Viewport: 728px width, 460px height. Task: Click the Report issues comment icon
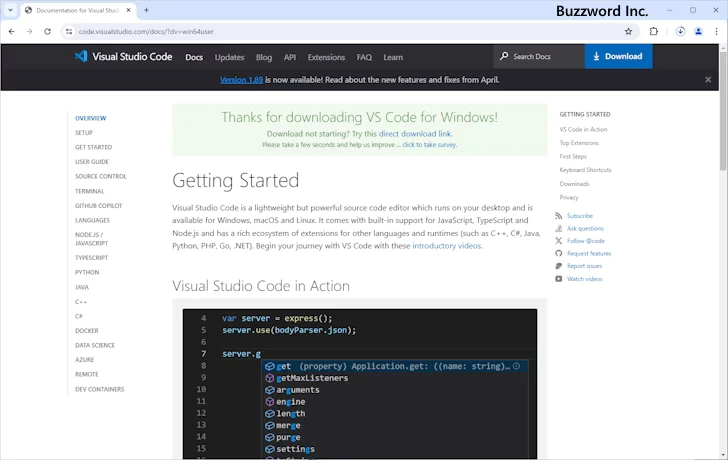(559, 266)
